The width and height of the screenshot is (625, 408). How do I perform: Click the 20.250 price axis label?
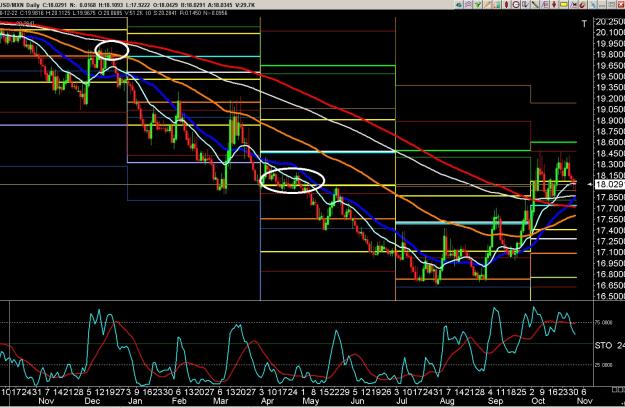[x=610, y=22]
